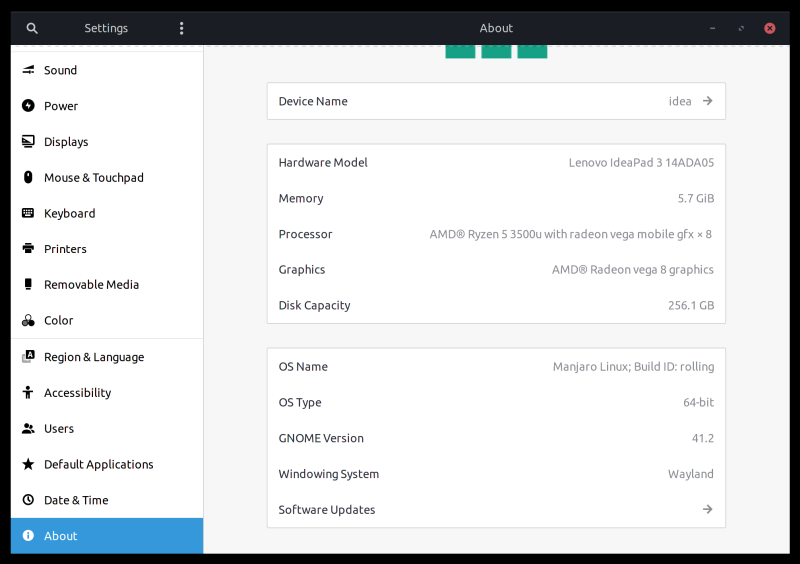
Task: Go to Region & Language panel
Action: [94, 357]
